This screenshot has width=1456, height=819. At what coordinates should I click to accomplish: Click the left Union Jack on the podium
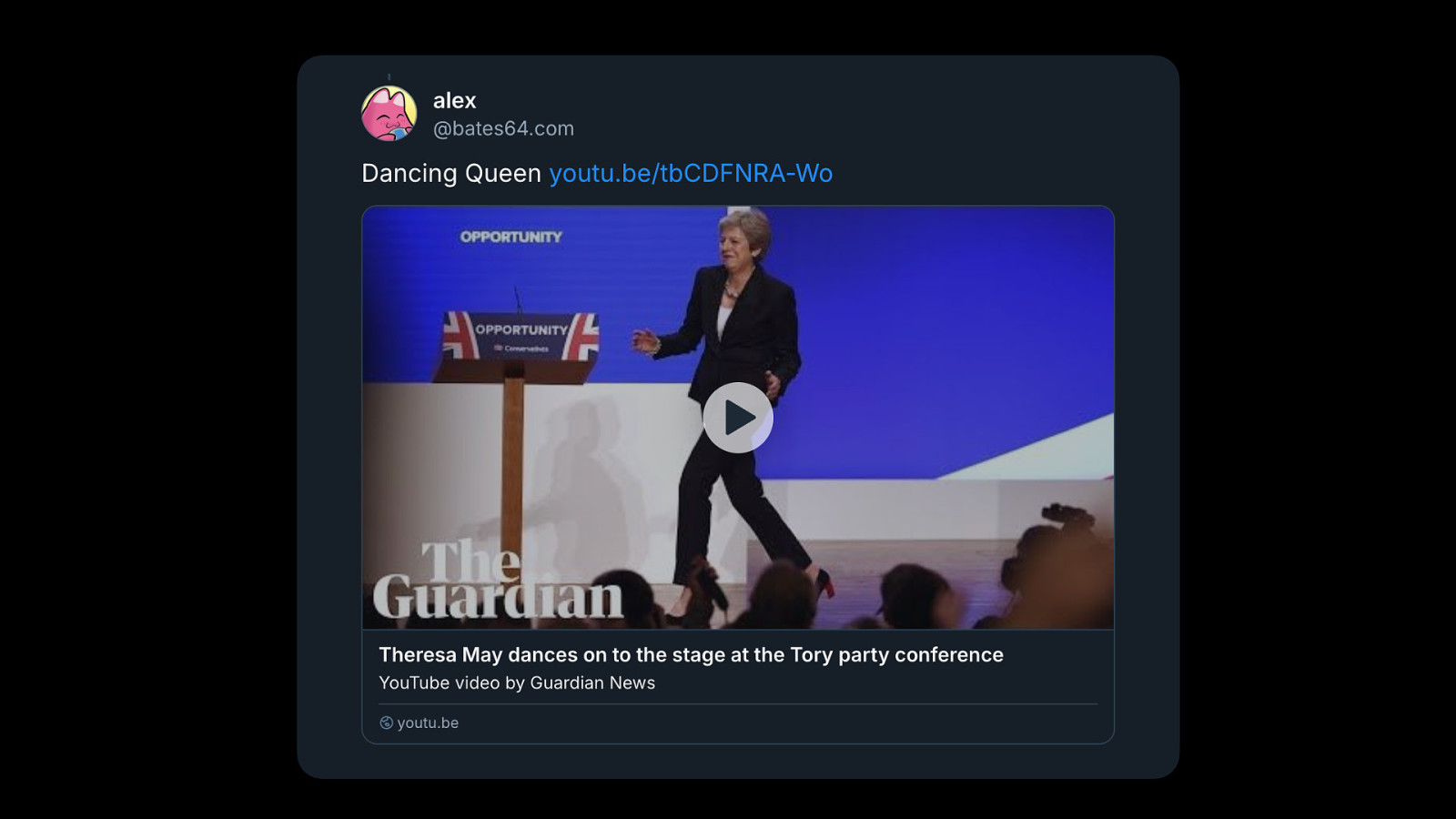(458, 335)
